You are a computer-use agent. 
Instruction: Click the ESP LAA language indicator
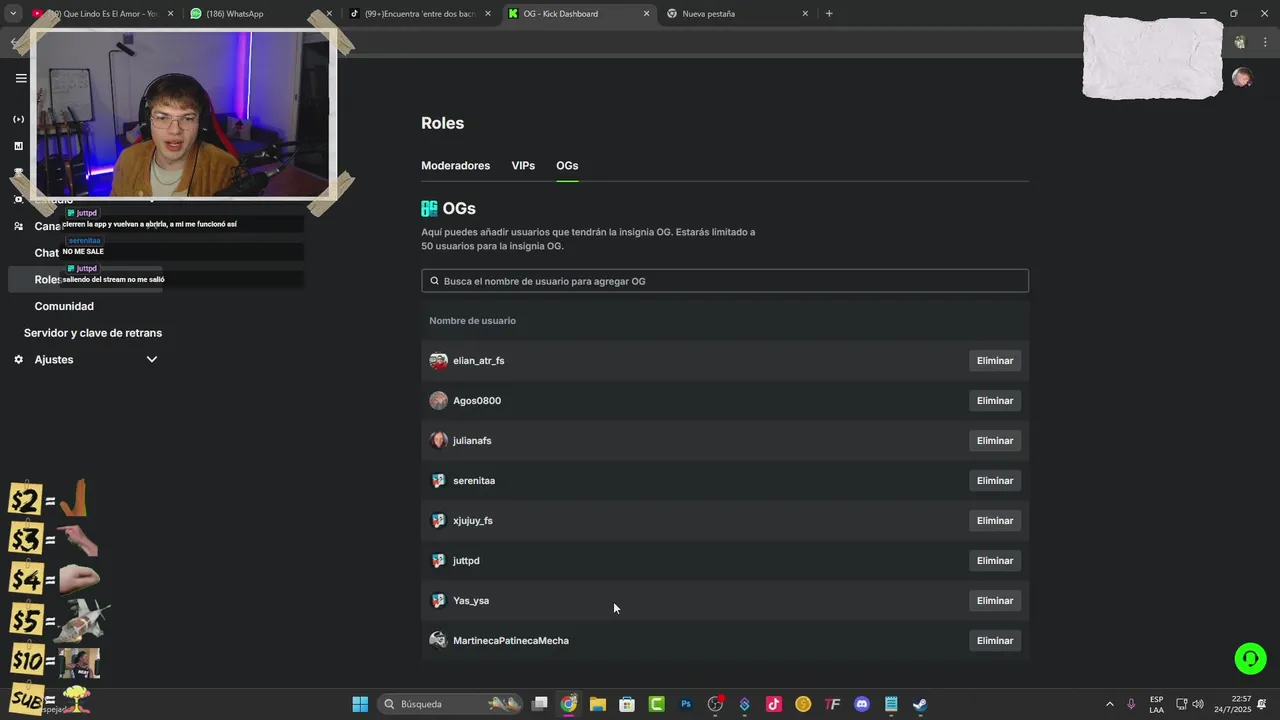coord(1156,704)
